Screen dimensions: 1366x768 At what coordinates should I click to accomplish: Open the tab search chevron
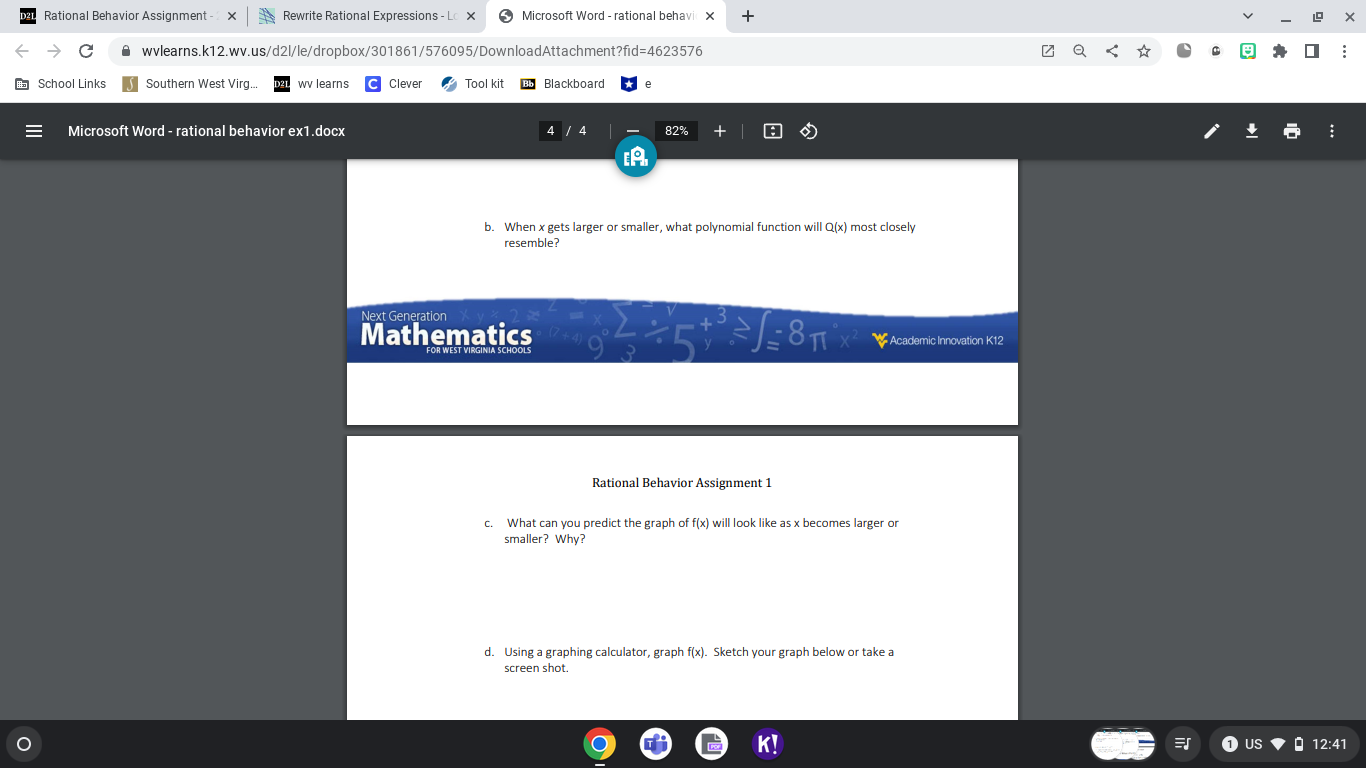pos(1247,16)
